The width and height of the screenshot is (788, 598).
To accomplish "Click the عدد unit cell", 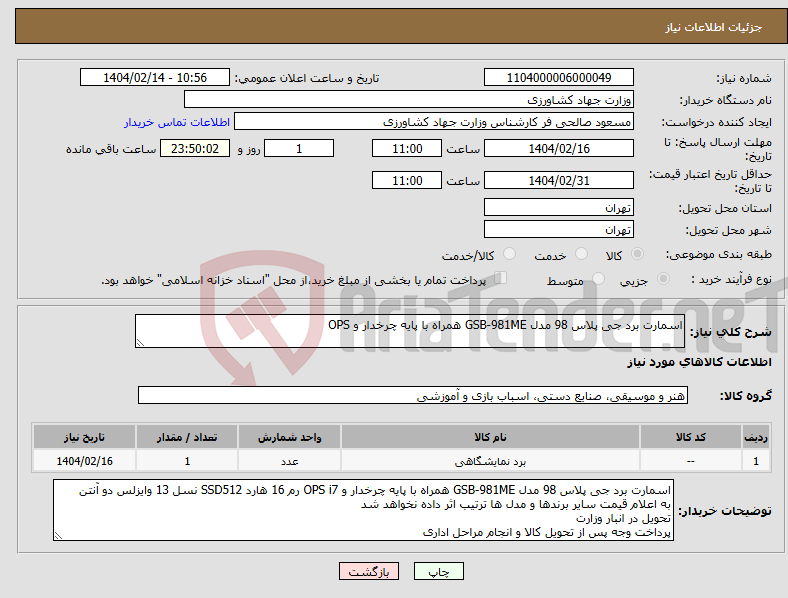I will pyautogui.click(x=289, y=461).
